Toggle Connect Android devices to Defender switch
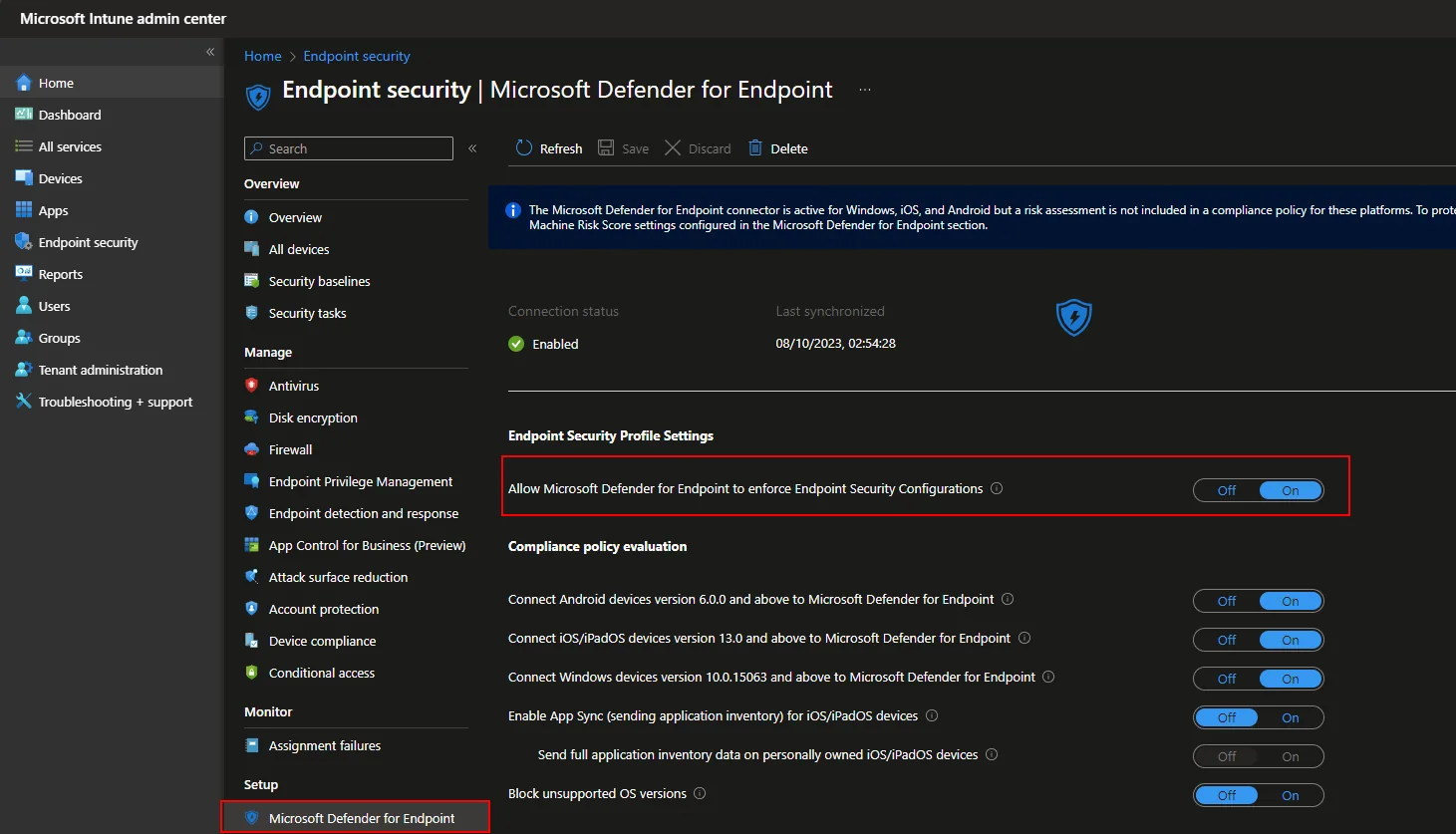The height and width of the screenshot is (834, 1456). click(1259, 601)
